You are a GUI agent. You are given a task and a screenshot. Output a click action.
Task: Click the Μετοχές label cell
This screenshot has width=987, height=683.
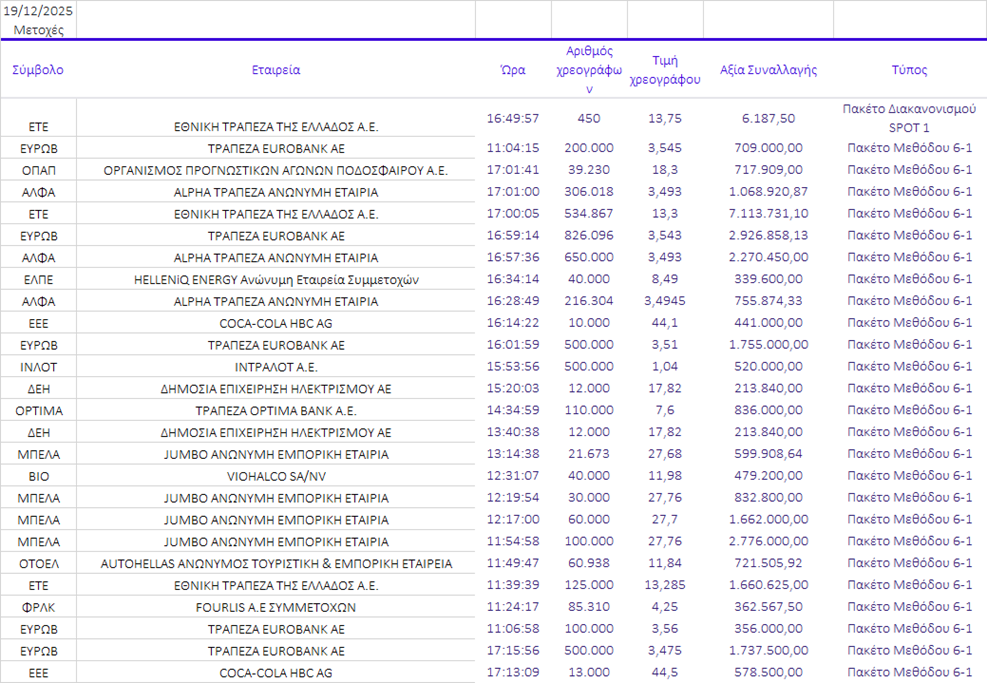point(38,29)
